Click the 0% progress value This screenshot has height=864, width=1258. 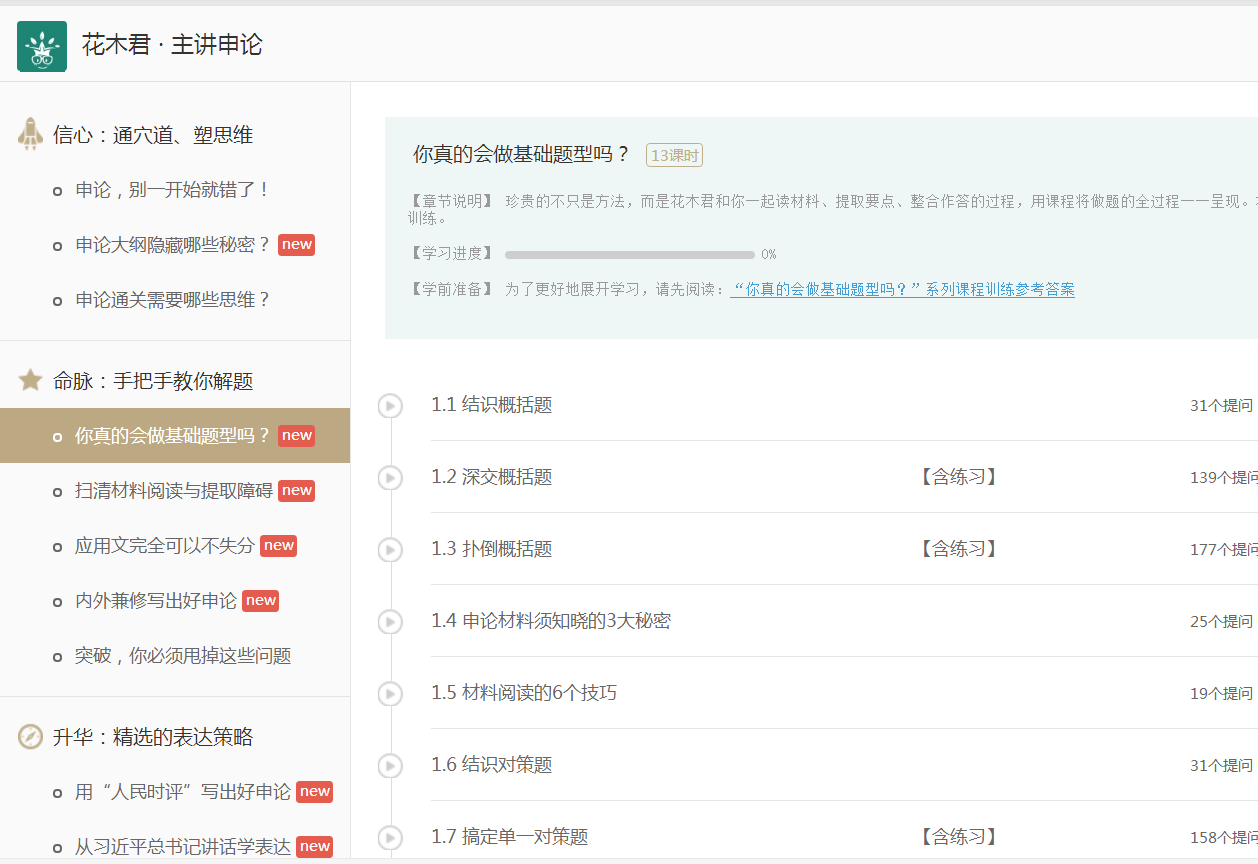(769, 255)
